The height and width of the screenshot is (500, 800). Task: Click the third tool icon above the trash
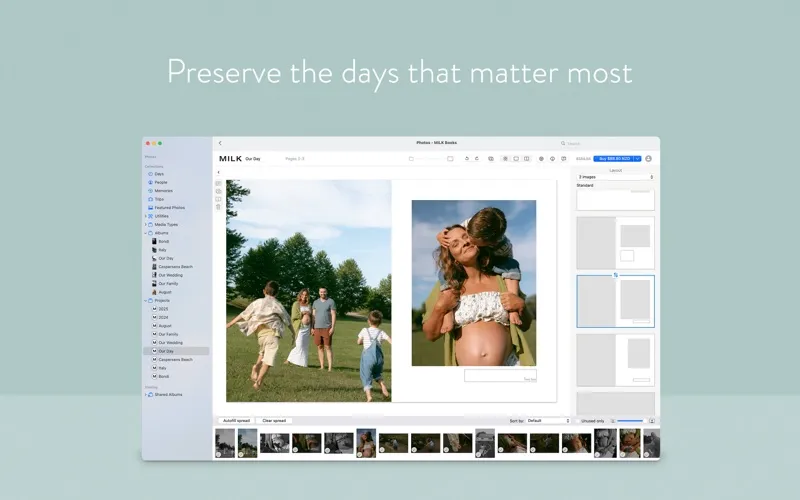pos(218,199)
